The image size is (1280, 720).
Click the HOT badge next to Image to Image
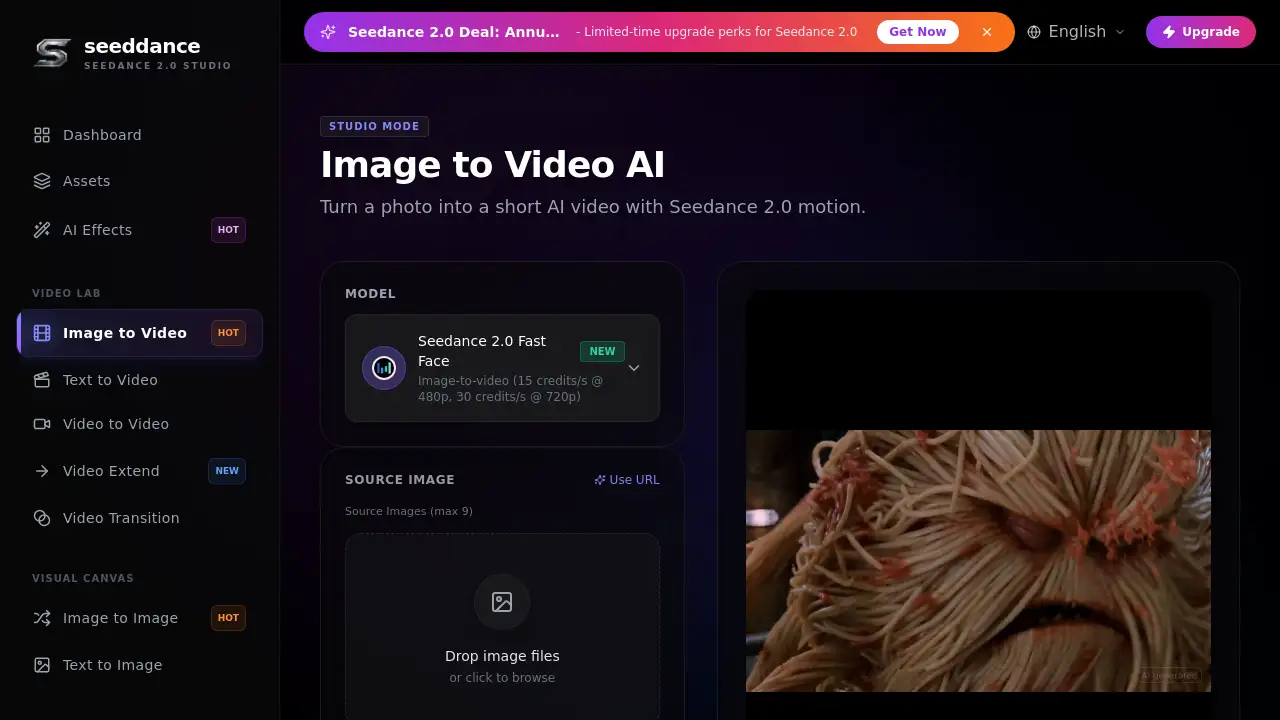click(228, 618)
